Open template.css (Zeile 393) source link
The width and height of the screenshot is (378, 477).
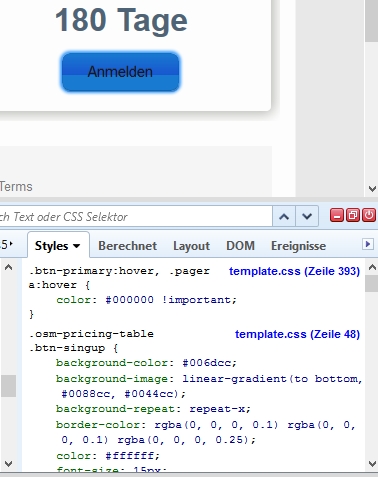point(294,271)
